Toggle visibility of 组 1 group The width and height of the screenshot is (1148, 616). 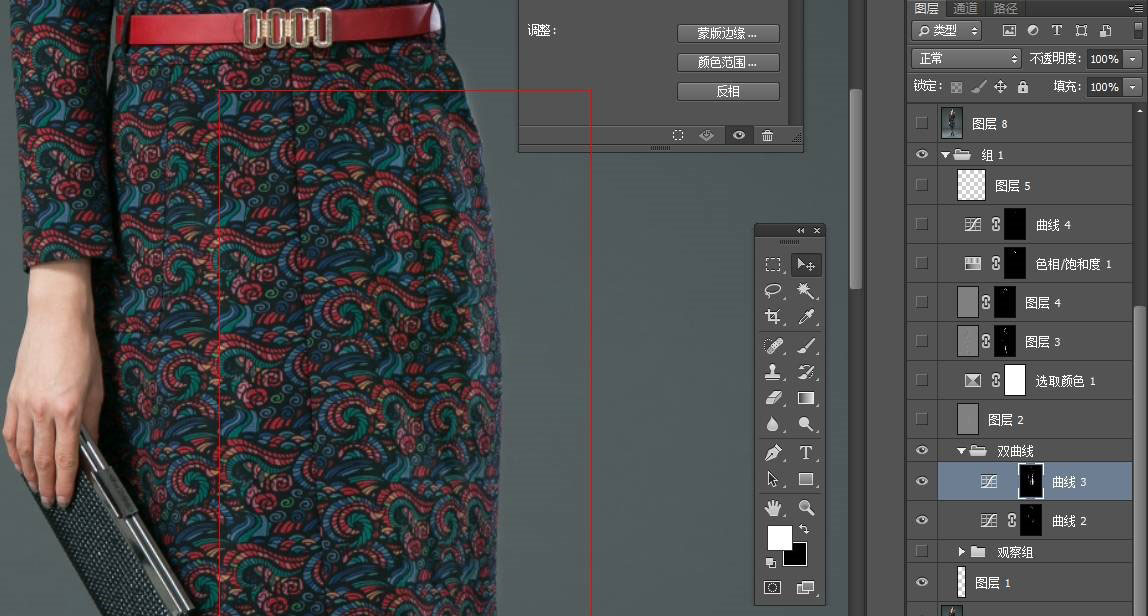[x=922, y=155]
